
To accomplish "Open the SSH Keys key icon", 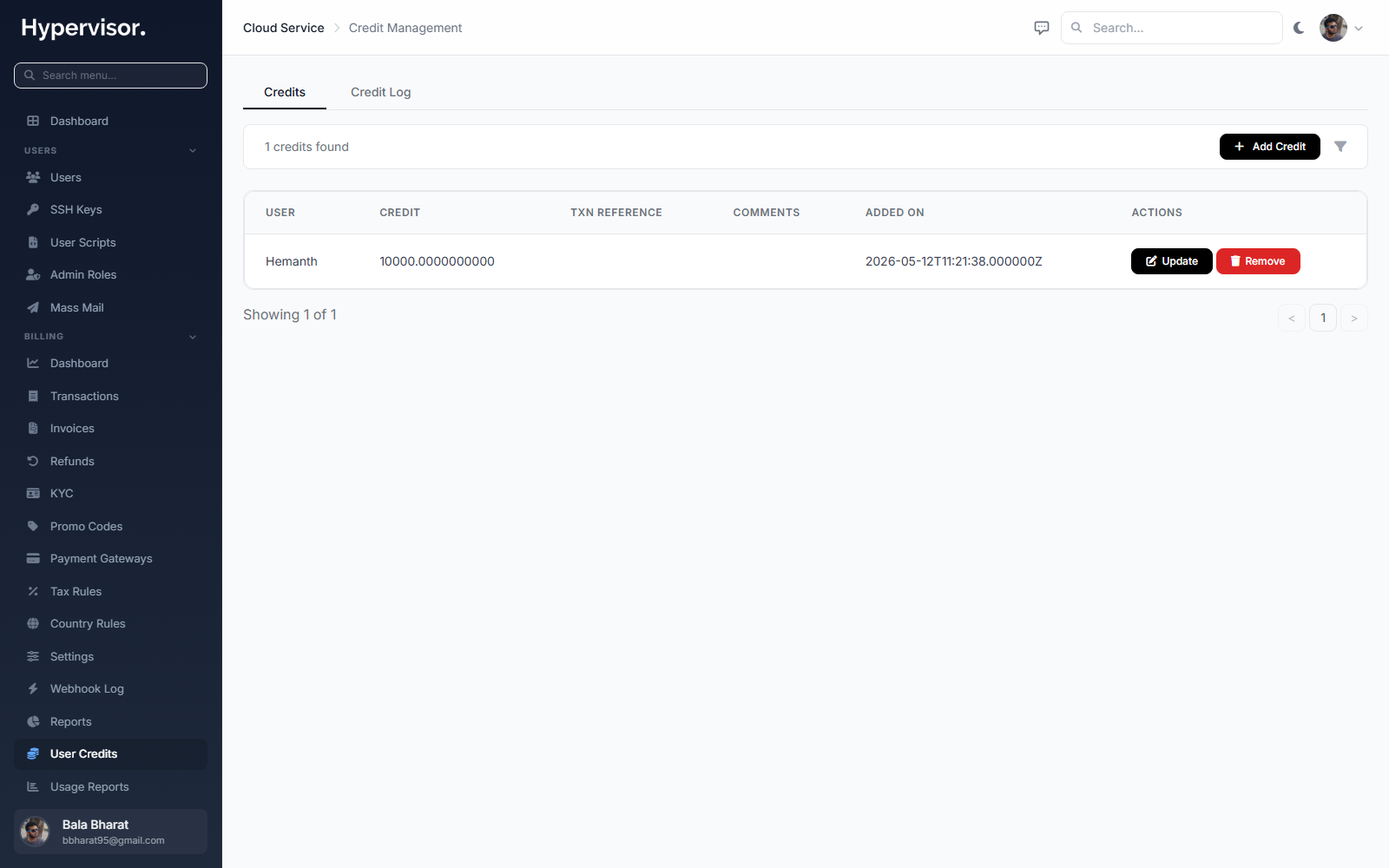I will tap(33, 209).
